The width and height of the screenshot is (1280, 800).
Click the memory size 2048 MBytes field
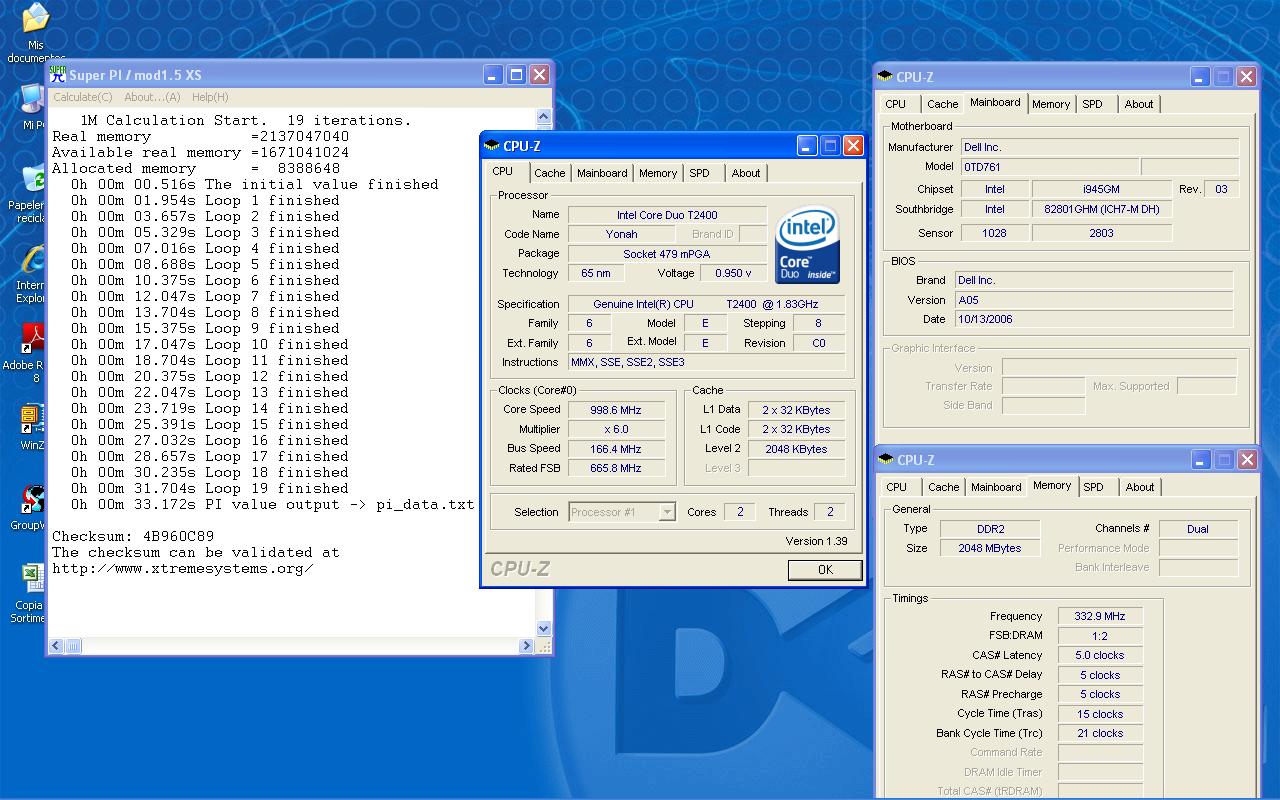(990, 548)
